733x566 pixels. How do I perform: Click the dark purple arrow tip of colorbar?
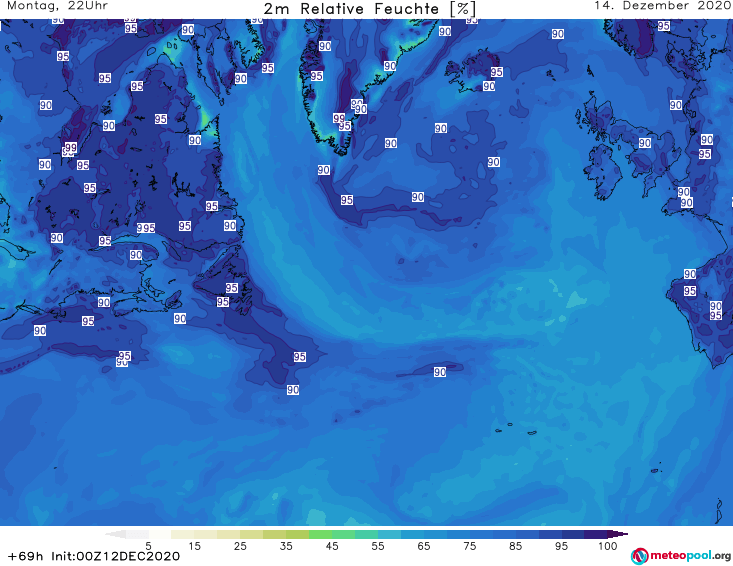(620, 534)
